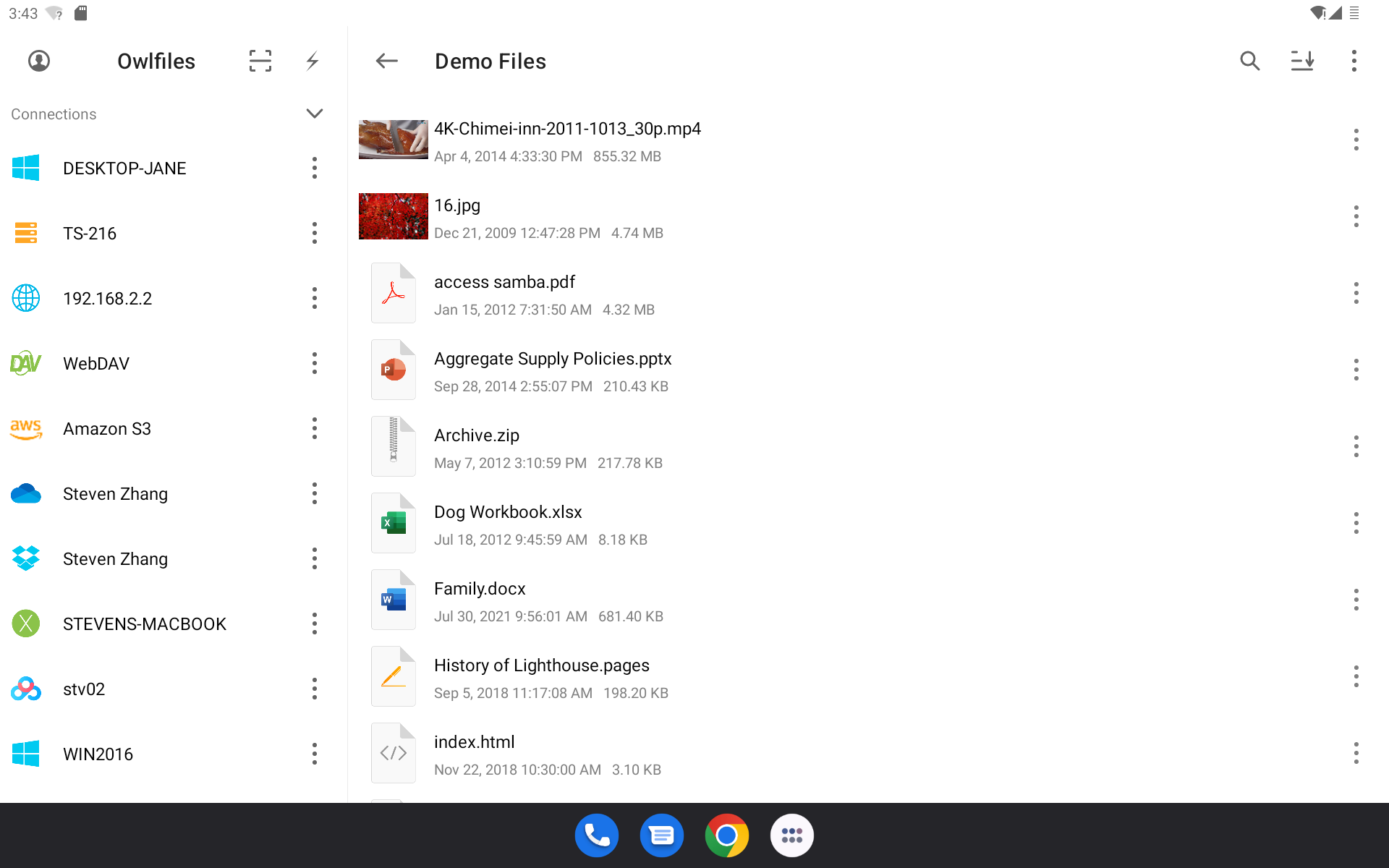Select the Amazon S3 connection label
The image size is (1389, 868).
107,428
